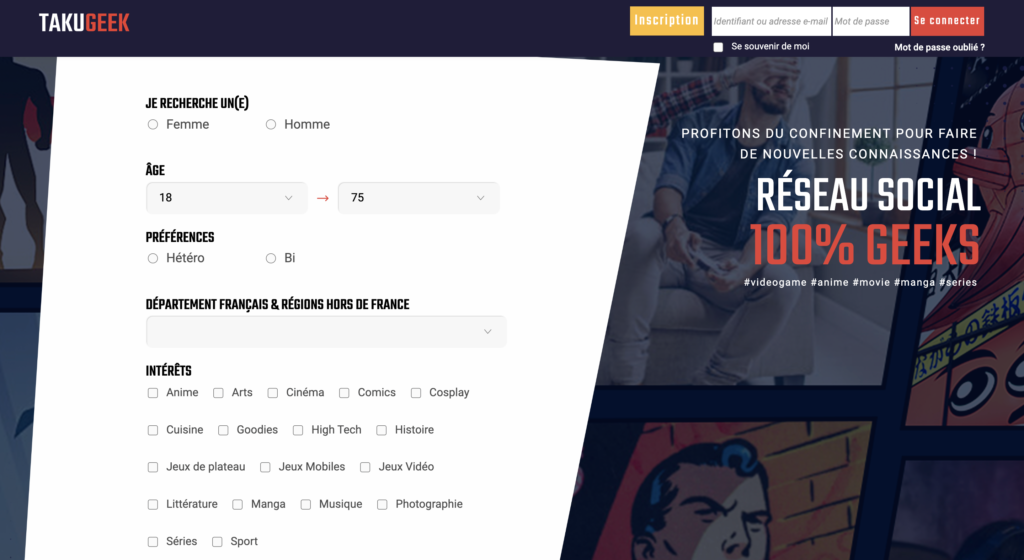
Task: Click the Se connecter button
Action: click(947, 21)
